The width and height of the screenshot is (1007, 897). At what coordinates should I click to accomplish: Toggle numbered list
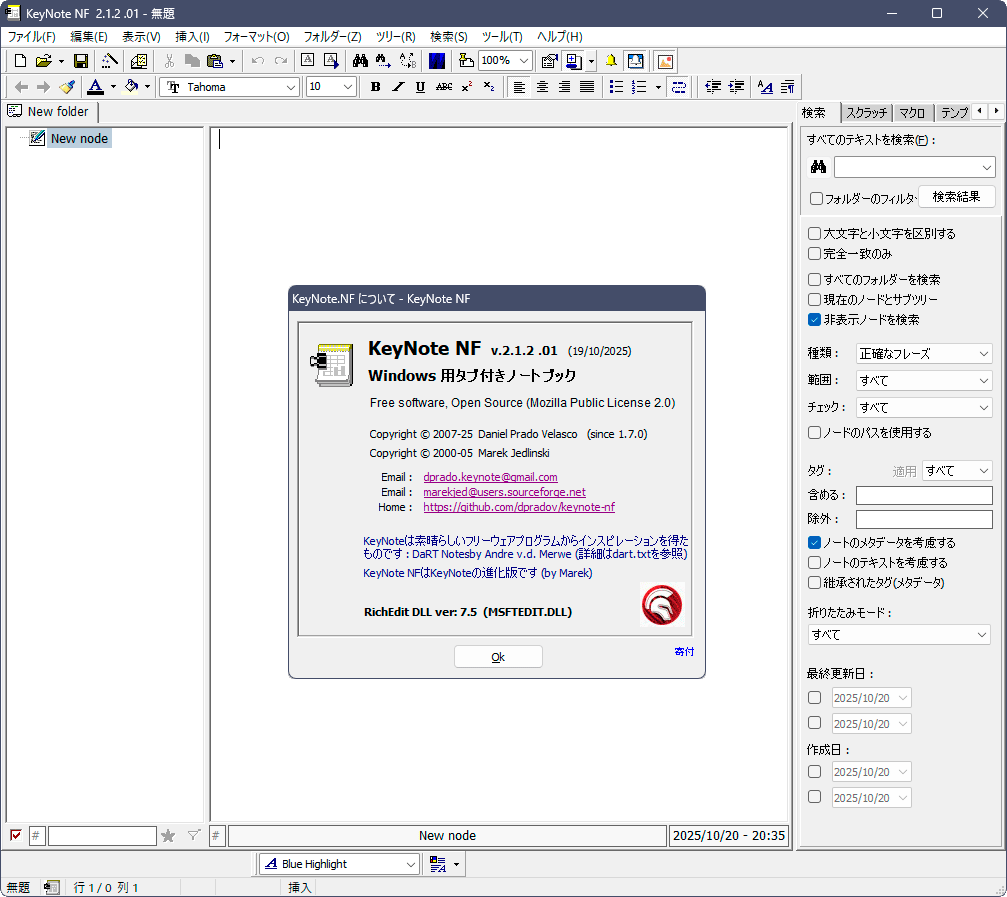coord(639,87)
